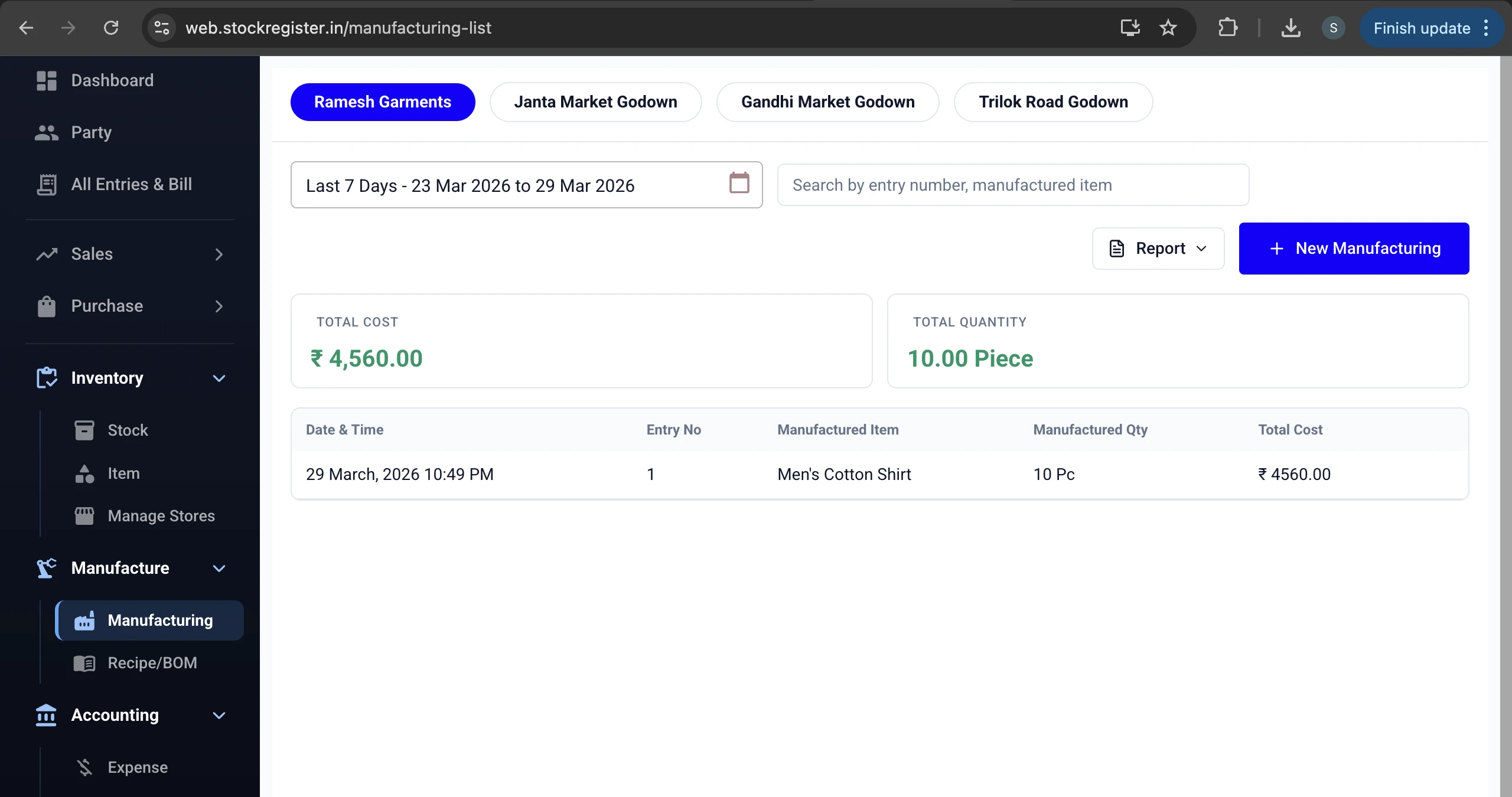The width and height of the screenshot is (1512, 797).
Task: Click the Recipe/BOM book icon
Action: tap(84, 663)
